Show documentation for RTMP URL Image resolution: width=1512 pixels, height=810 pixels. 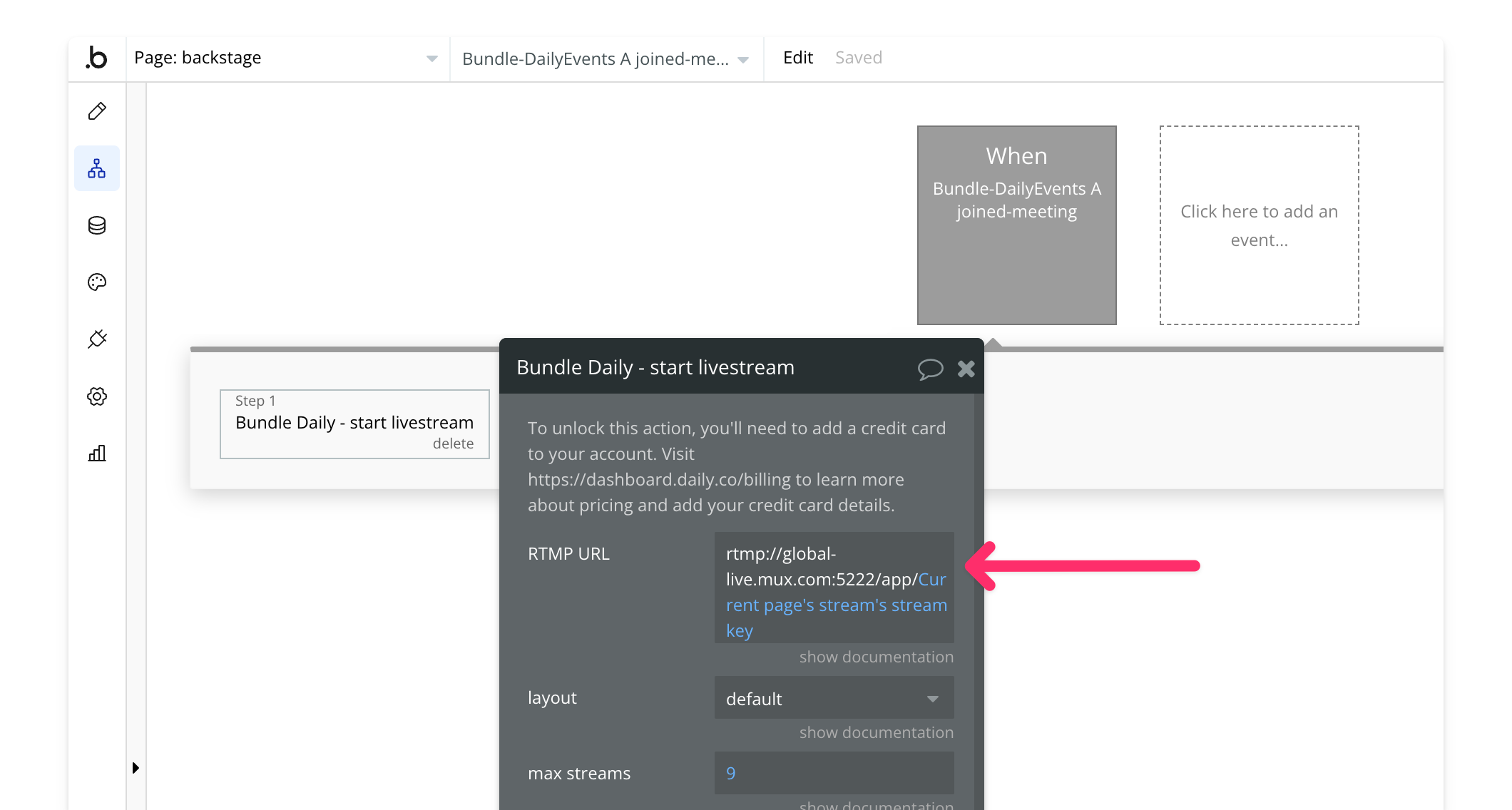point(876,657)
